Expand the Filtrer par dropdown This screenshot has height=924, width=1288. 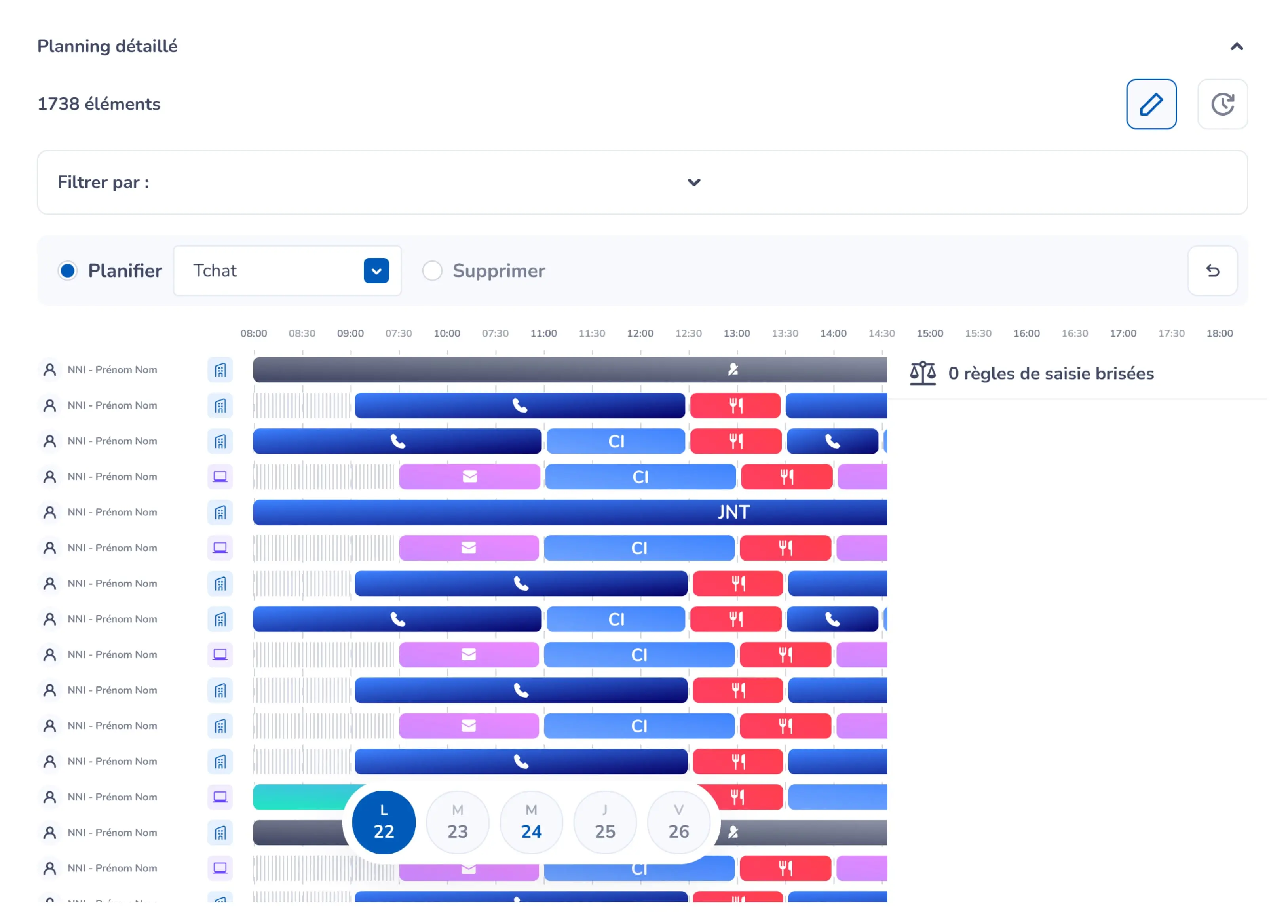[x=693, y=182]
